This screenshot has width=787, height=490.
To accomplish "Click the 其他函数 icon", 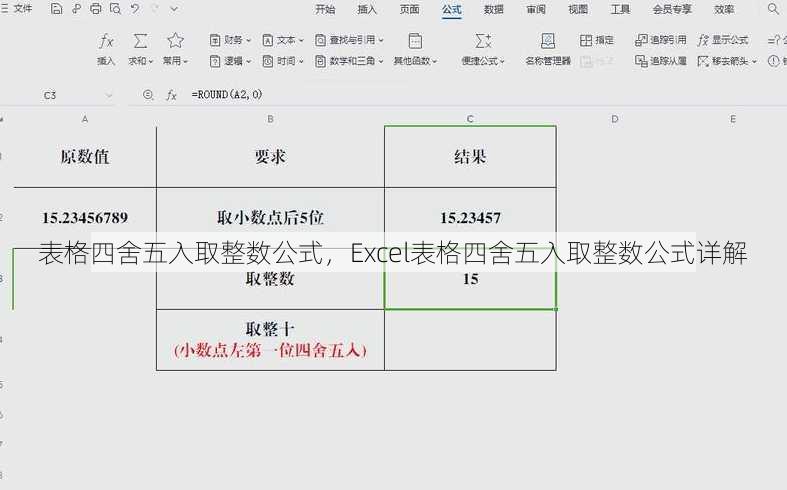I will tap(415, 41).
